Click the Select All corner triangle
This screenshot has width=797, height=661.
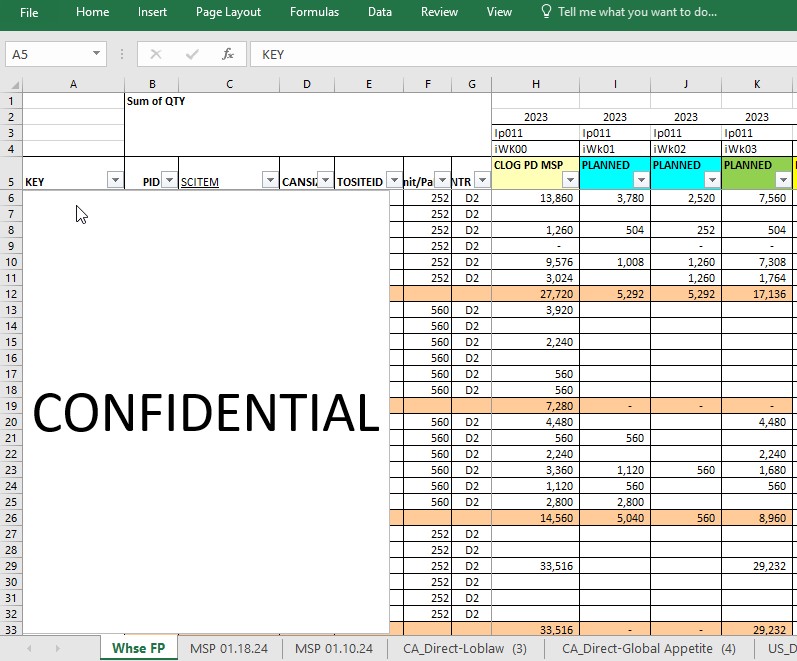(x=15, y=84)
